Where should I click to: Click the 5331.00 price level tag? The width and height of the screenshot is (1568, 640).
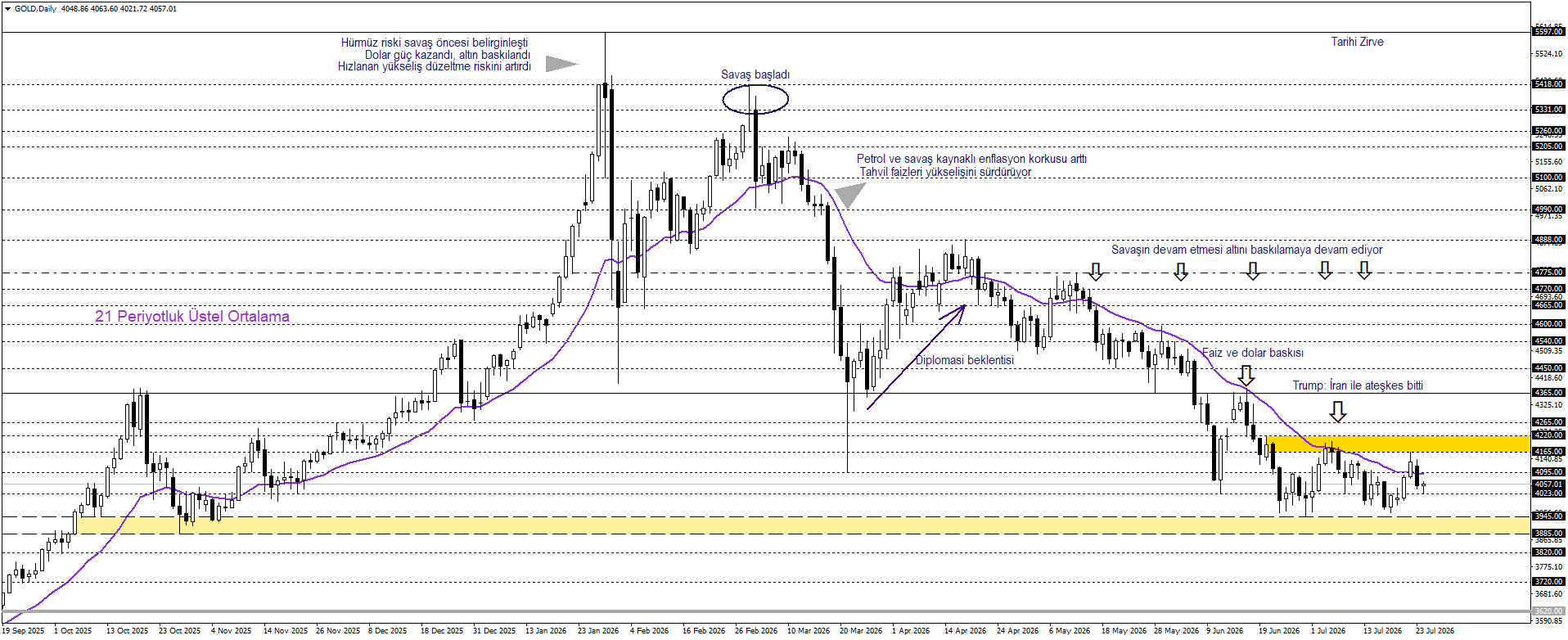(x=1548, y=110)
